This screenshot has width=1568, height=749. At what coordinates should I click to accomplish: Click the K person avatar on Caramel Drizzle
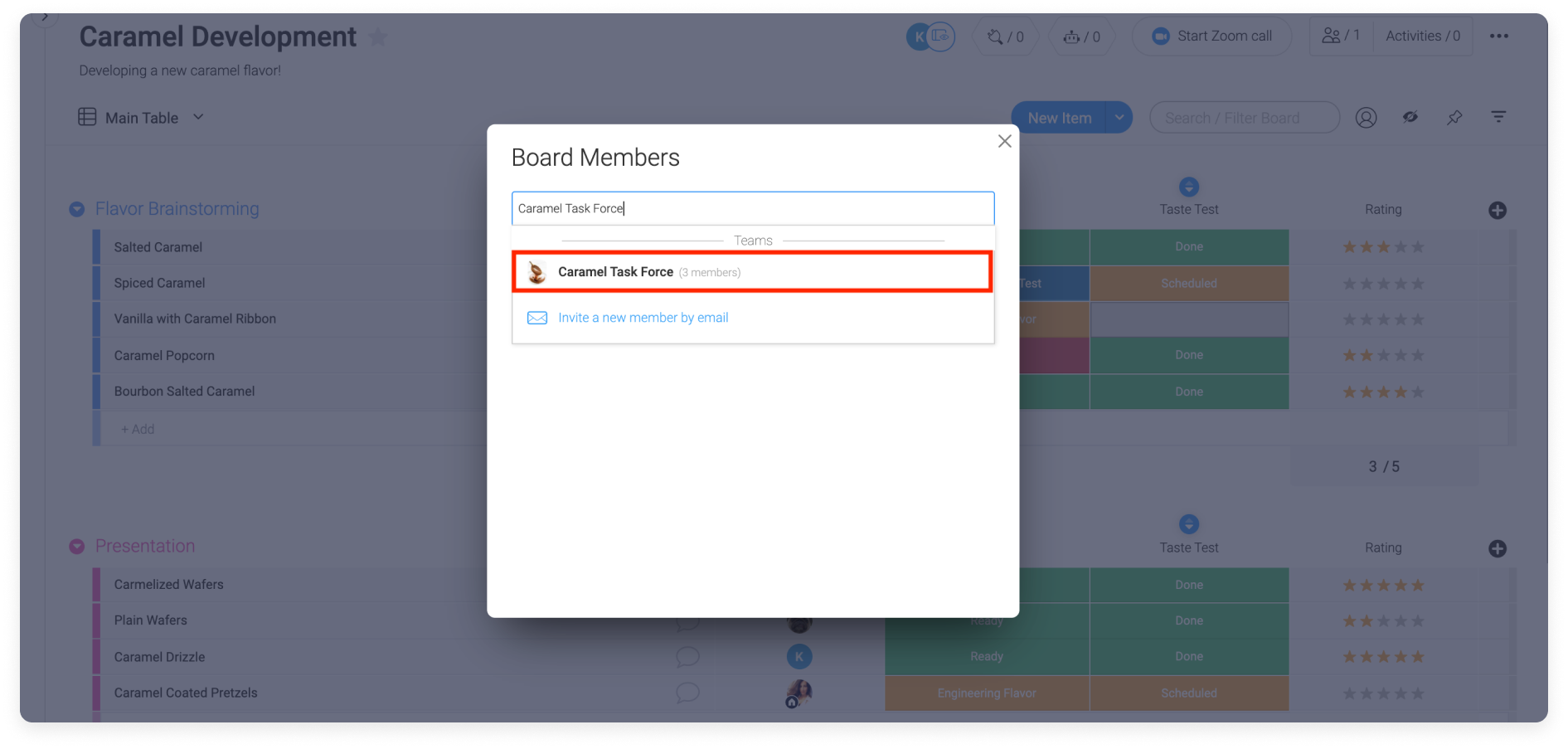[x=799, y=657]
